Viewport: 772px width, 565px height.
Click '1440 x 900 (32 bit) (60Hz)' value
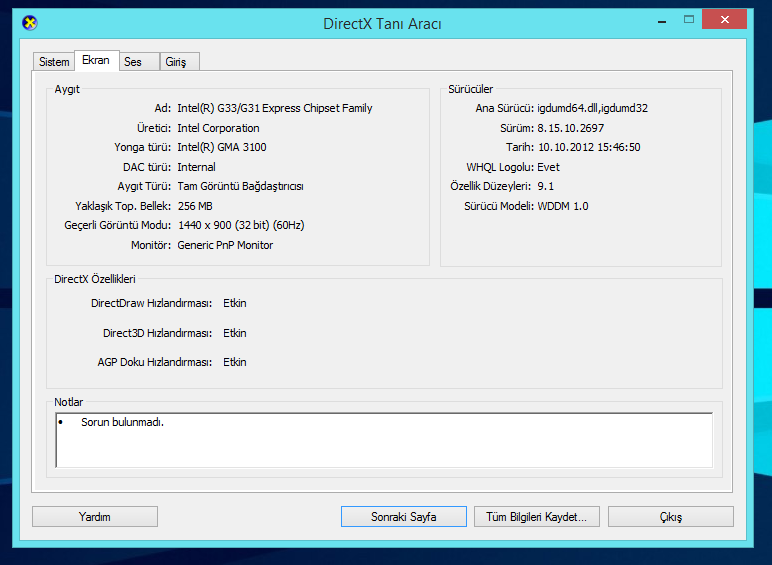point(241,225)
